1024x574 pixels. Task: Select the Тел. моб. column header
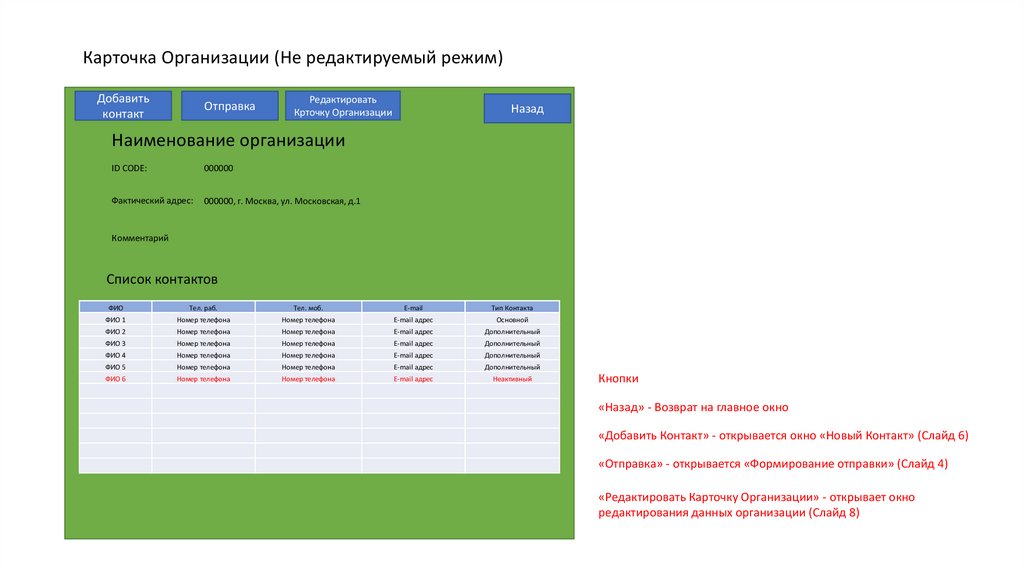pos(308,308)
